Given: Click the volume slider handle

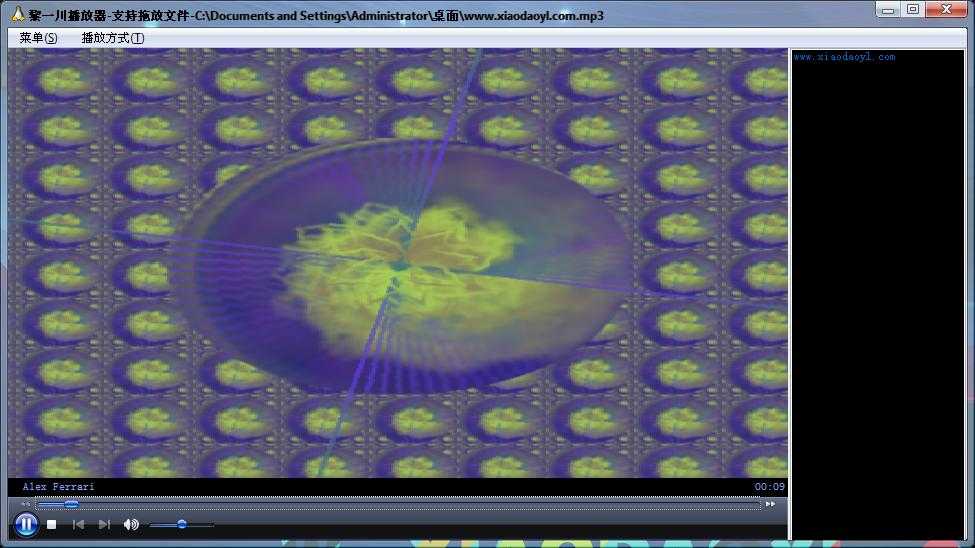Looking at the screenshot, I should [182, 524].
